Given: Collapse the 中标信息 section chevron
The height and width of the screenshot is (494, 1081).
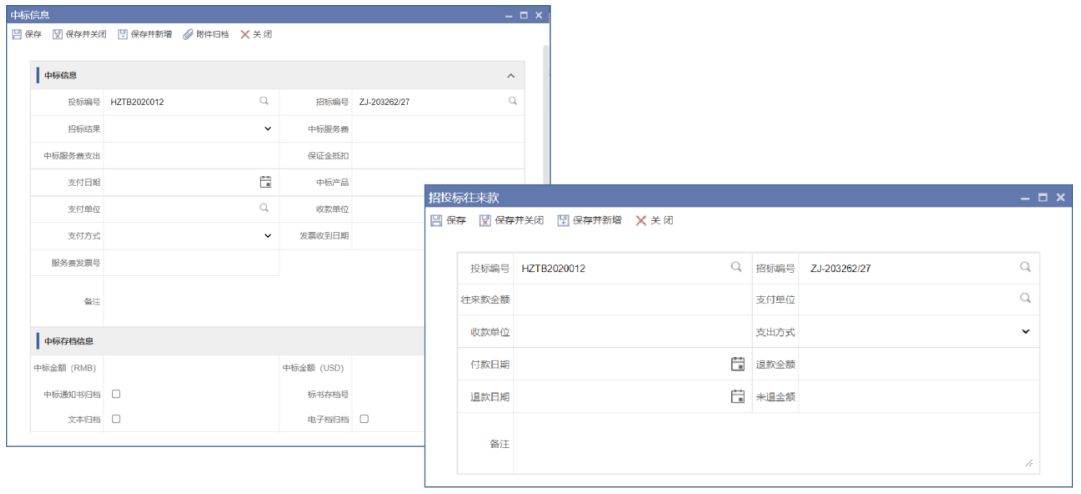Looking at the screenshot, I should pyautogui.click(x=511, y=76).
